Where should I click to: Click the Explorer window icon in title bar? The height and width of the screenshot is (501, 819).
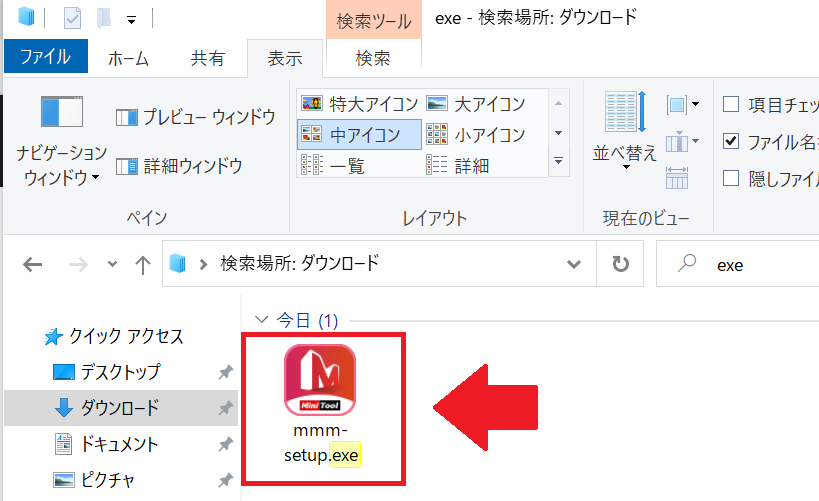click(26, 17)
